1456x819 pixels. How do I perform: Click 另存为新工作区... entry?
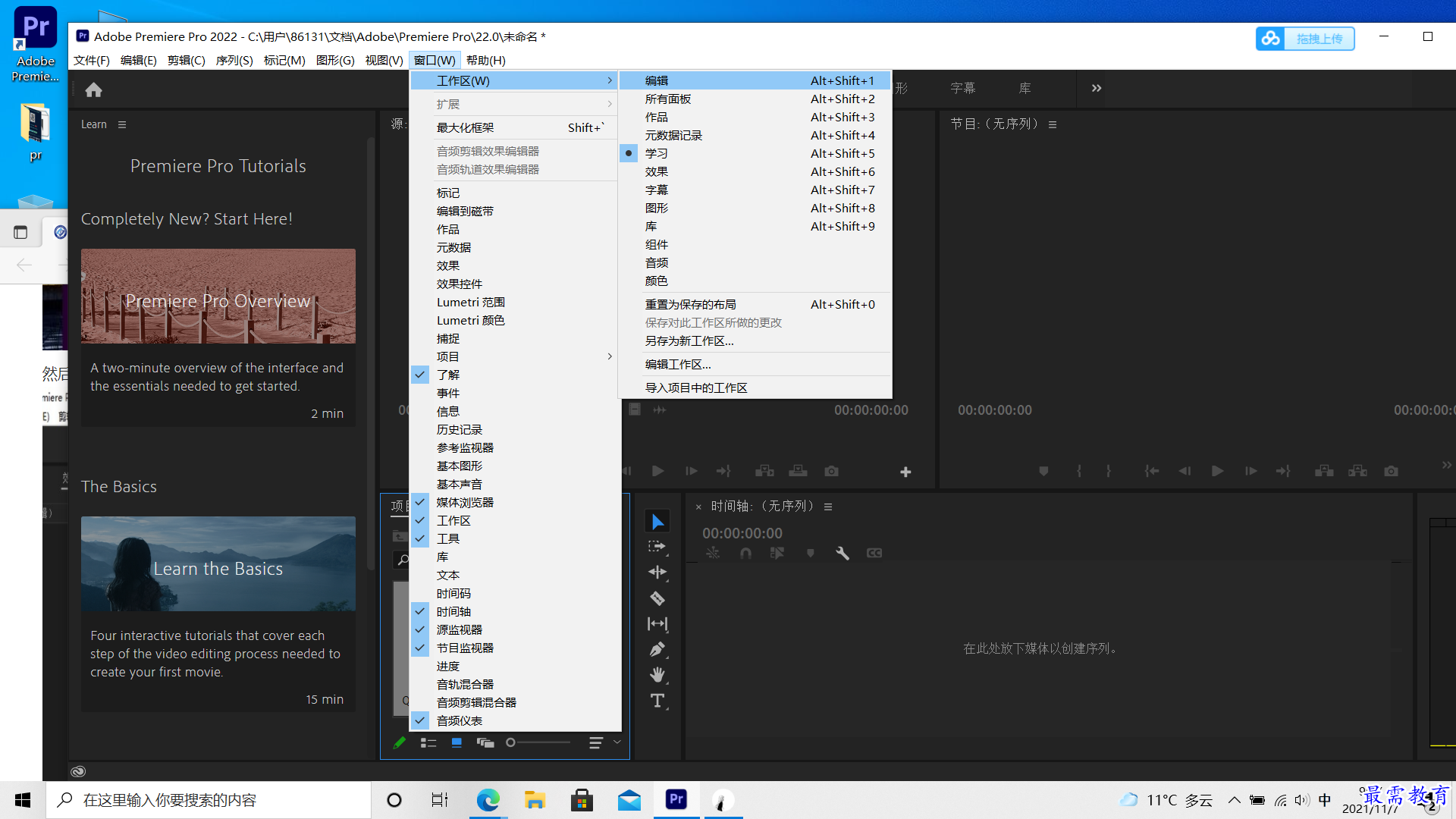click(755, 340)
